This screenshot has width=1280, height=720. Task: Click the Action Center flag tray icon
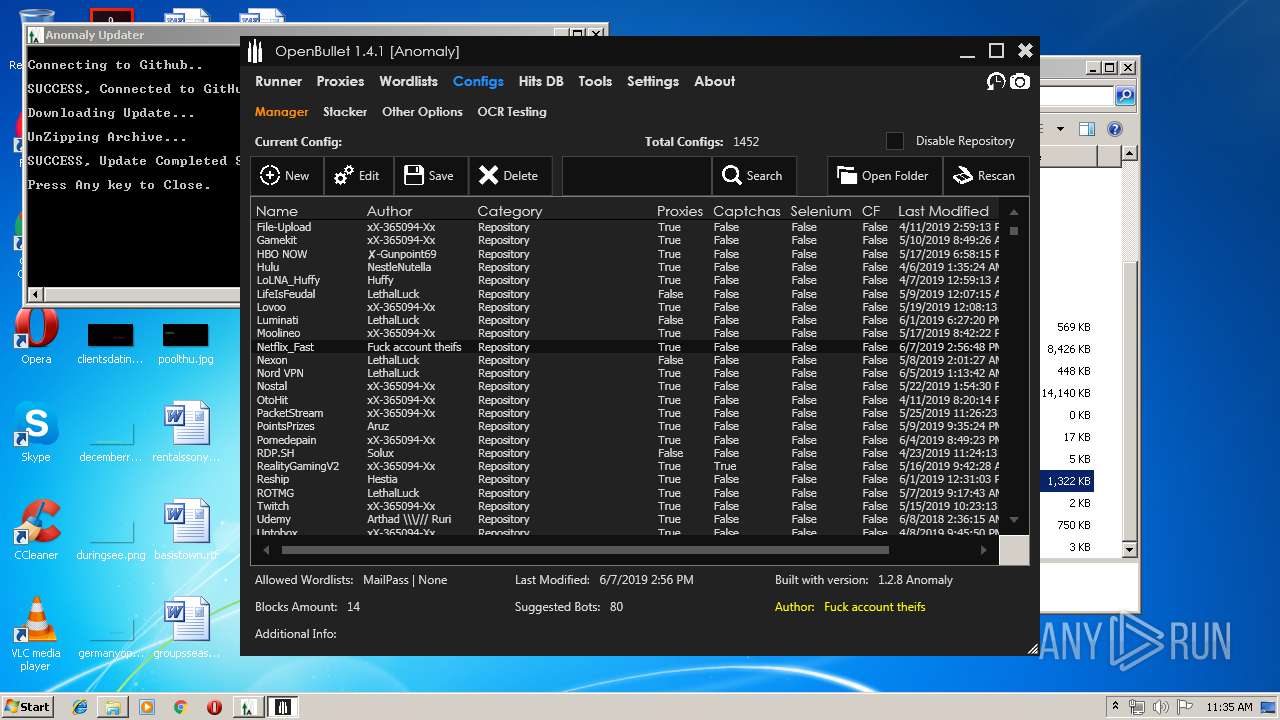coord(1182,707)
